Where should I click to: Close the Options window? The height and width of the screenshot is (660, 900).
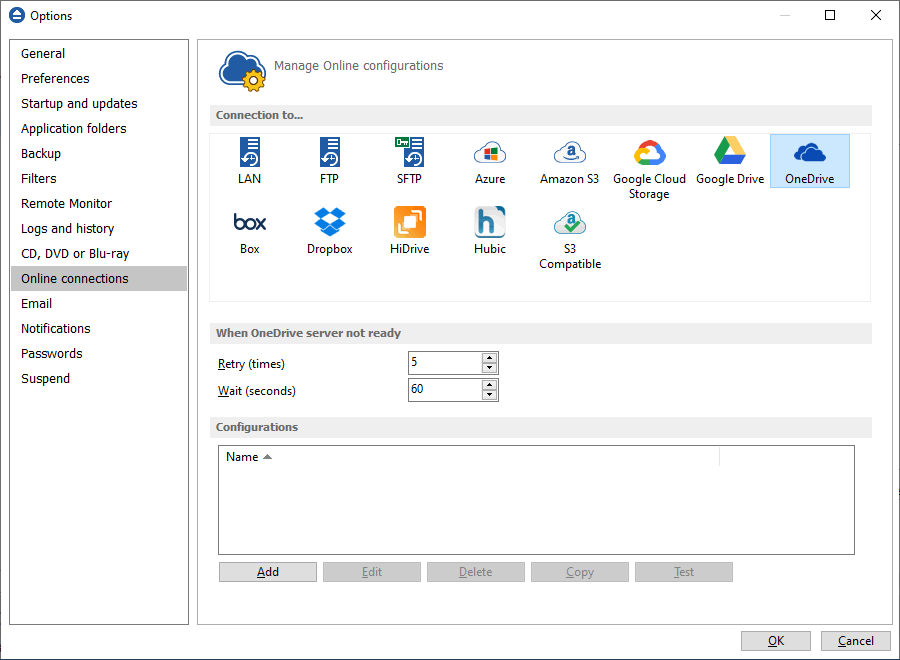[x=876, y=15]
